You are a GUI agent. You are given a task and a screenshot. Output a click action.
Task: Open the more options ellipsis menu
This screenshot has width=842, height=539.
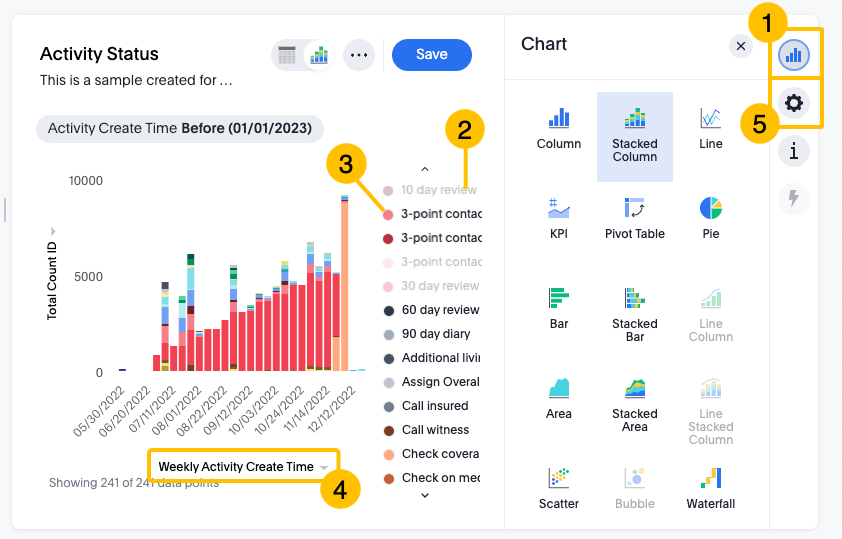[358, 55]
